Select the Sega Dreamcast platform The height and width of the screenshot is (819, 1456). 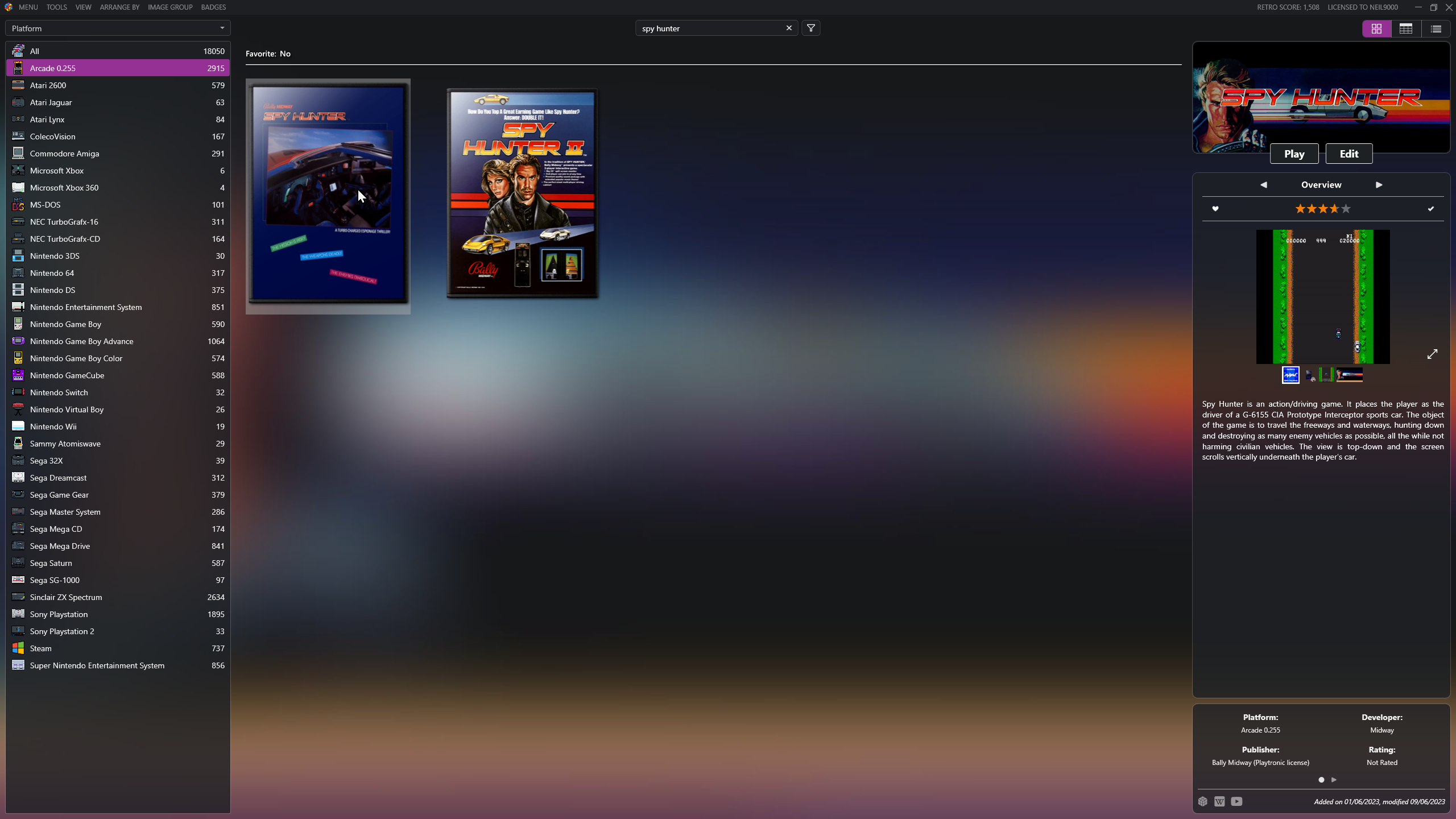coord(118,478)
